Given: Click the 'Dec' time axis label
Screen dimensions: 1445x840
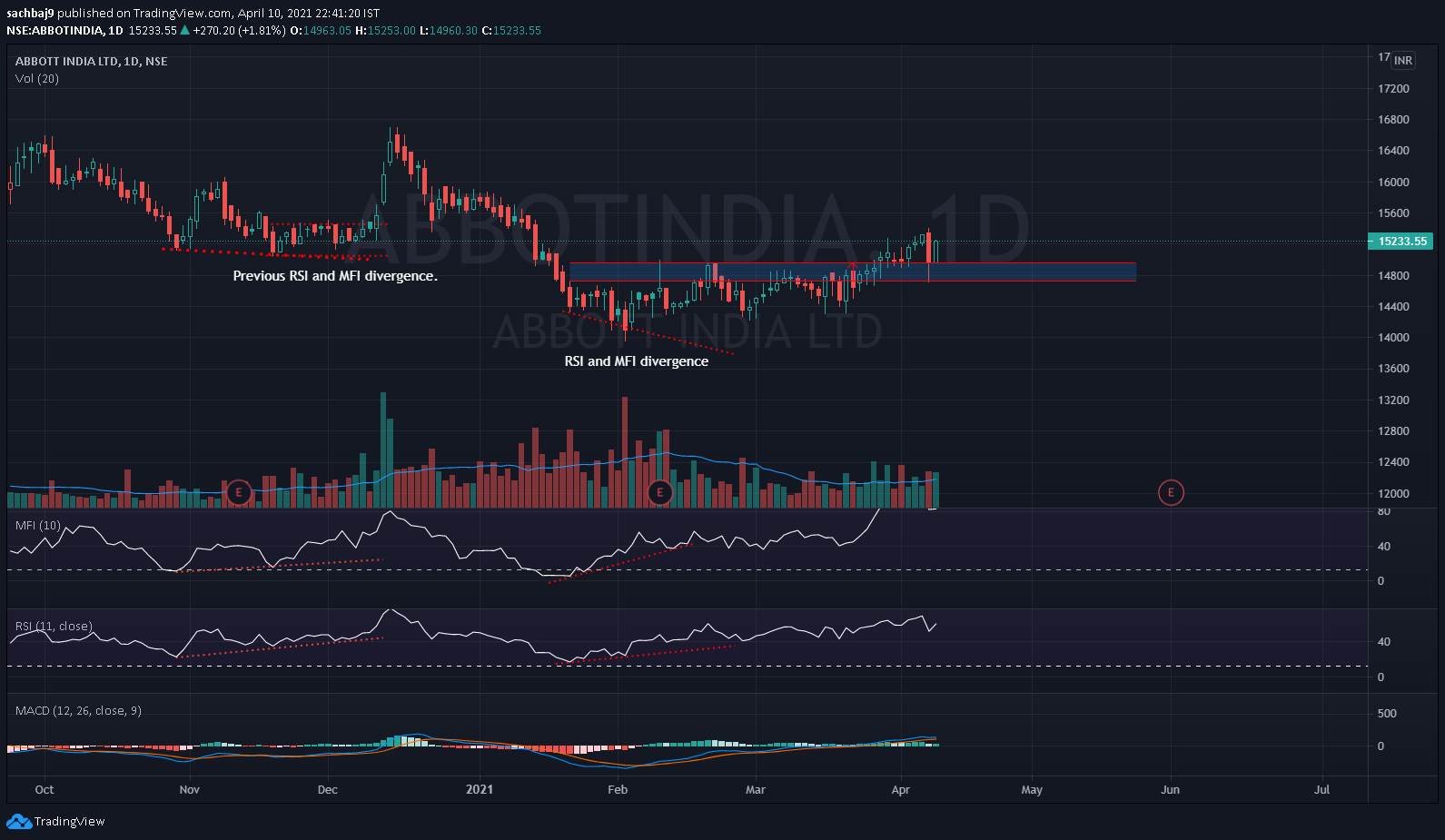Looking at the screenshot, I should [328, 789].
